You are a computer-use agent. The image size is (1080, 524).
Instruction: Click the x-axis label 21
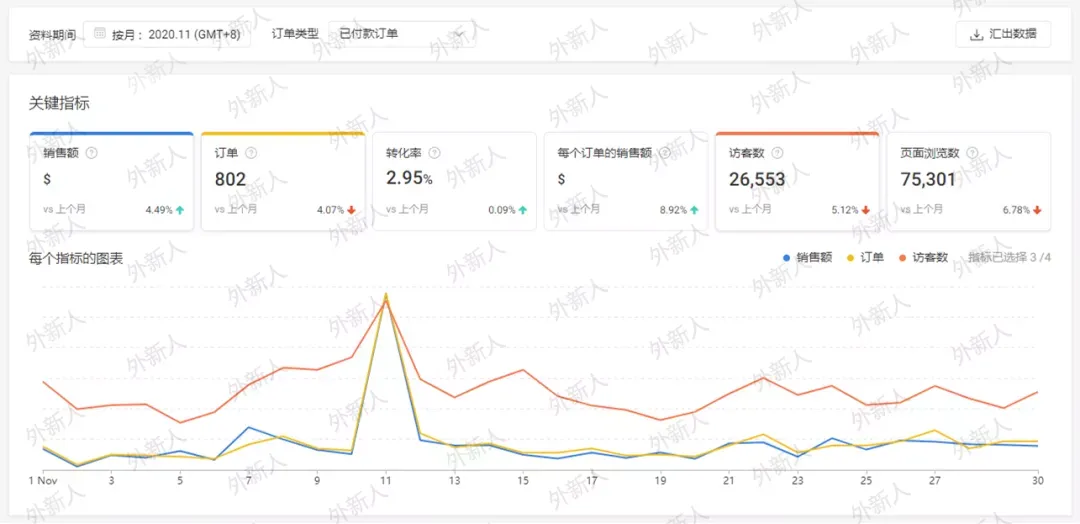click(x=729, y=480)
